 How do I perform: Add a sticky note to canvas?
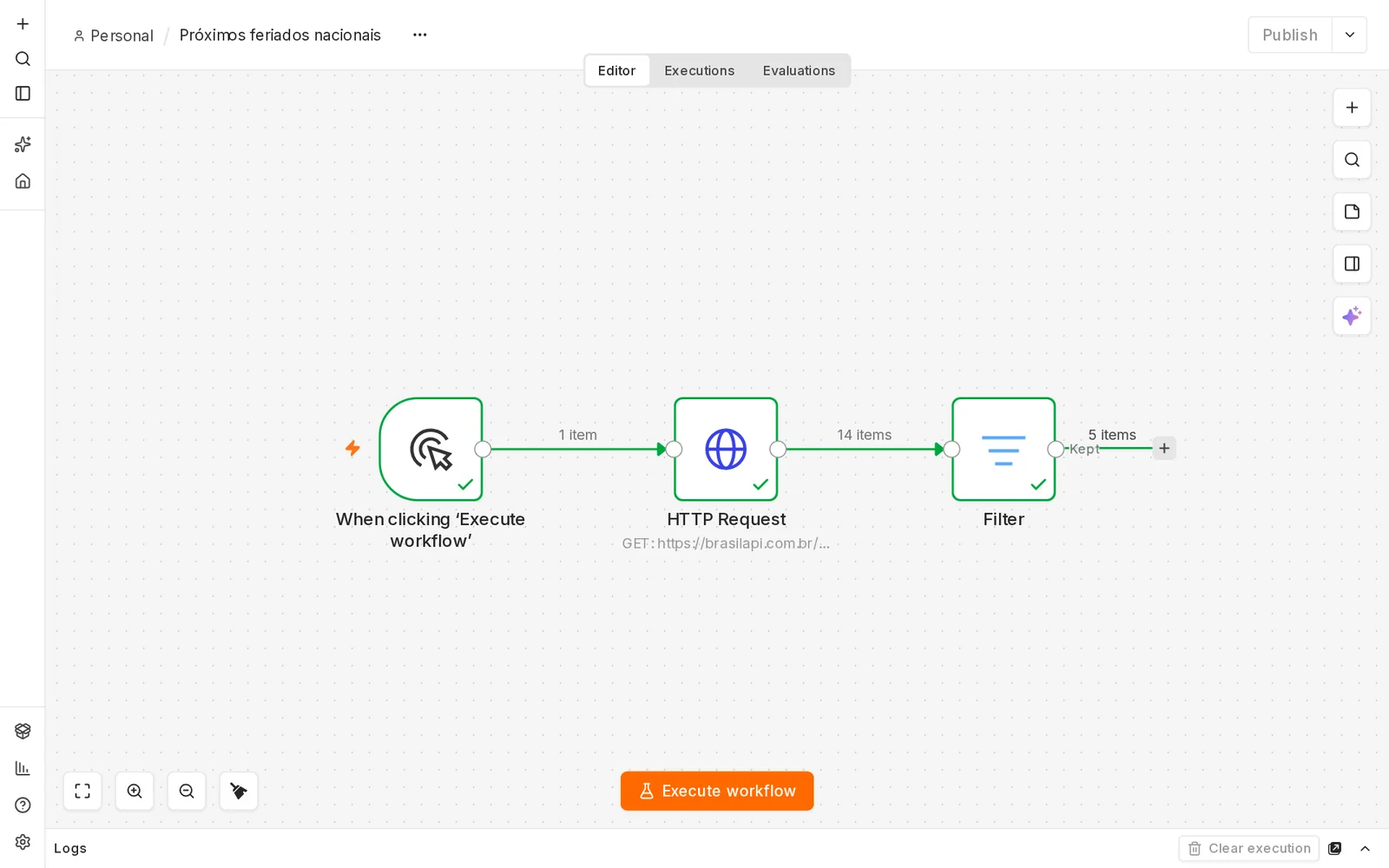[x=1352, y=212]
